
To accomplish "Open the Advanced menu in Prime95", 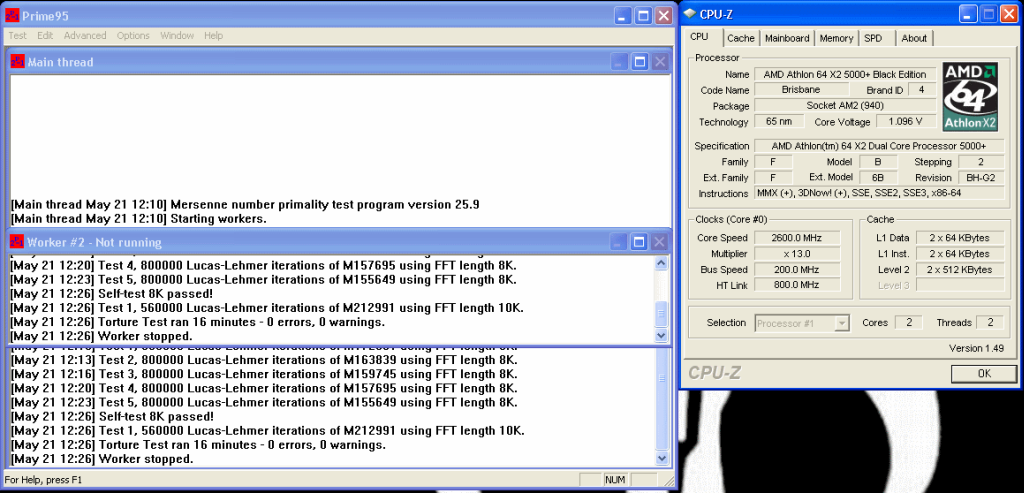I will point(85,36).
